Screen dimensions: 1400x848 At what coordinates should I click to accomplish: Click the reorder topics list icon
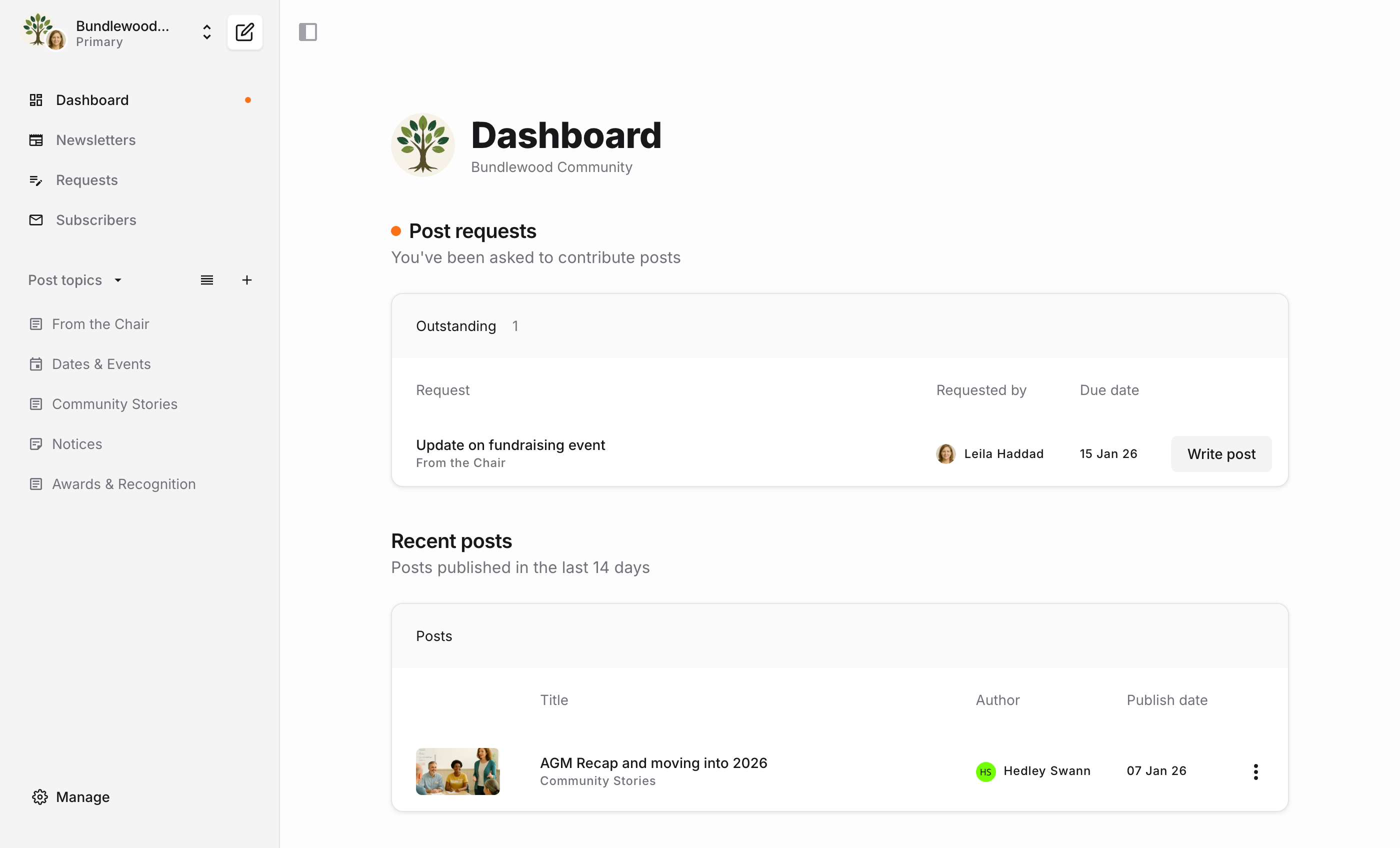point(207,280)
